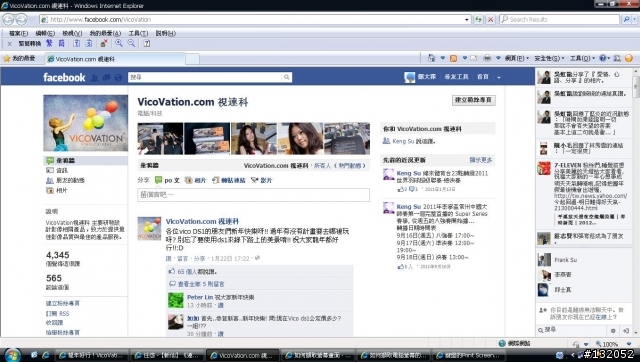
Task: Stop loading with the red X icon
Action: click(490, 19)
